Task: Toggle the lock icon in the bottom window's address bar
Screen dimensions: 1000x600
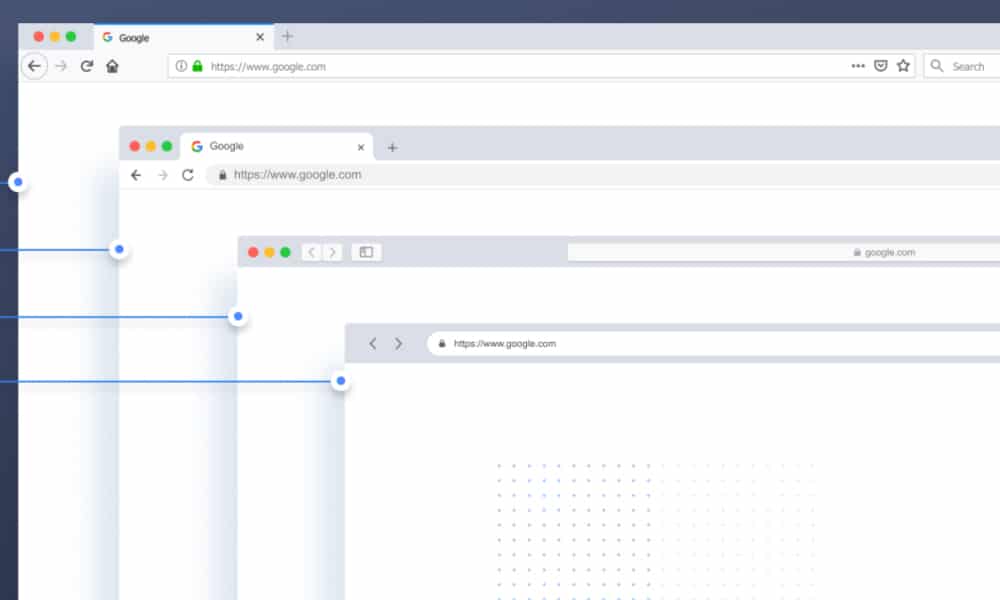Action: point(441,343)
